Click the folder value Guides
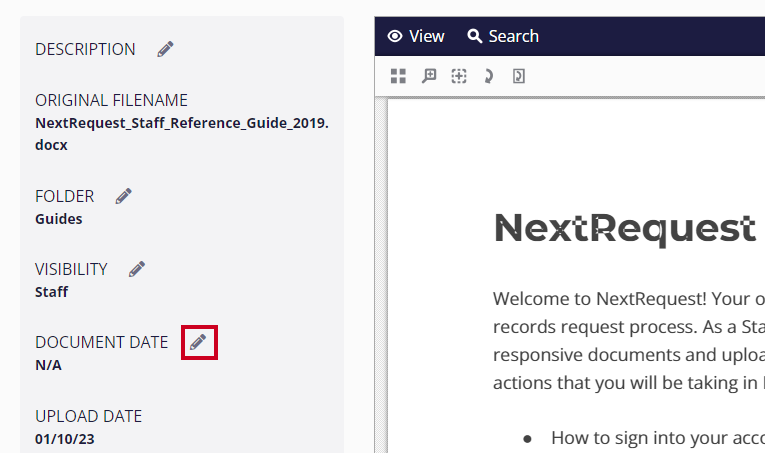 point(59,219)
